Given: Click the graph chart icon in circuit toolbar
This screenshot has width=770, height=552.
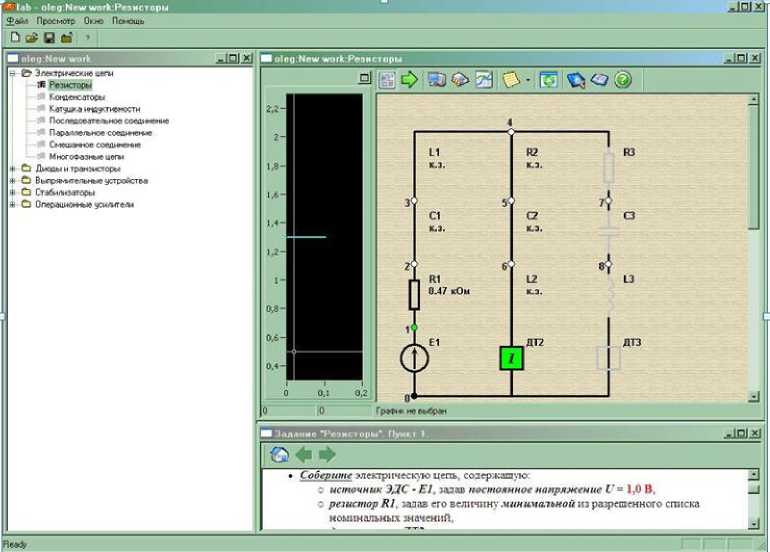Looking at the screenshot, I should tap(484, 79).
